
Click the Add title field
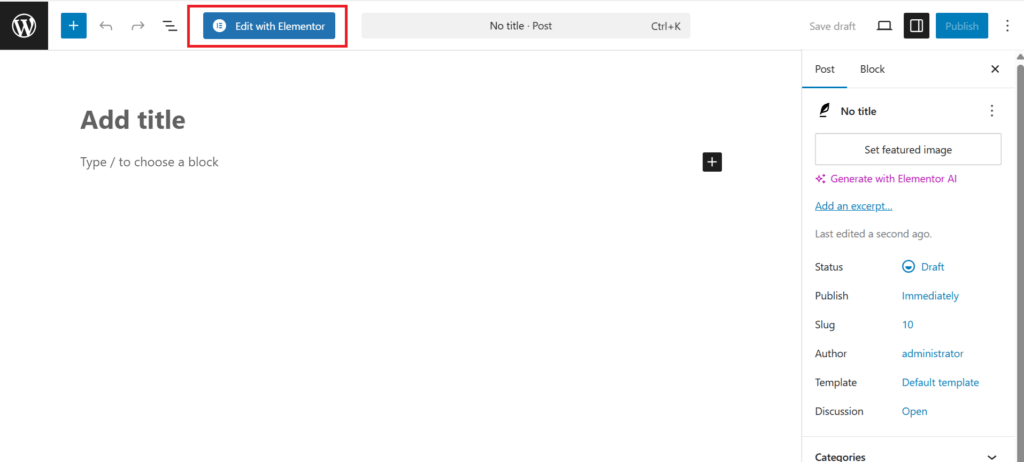[x=133, y=120]
